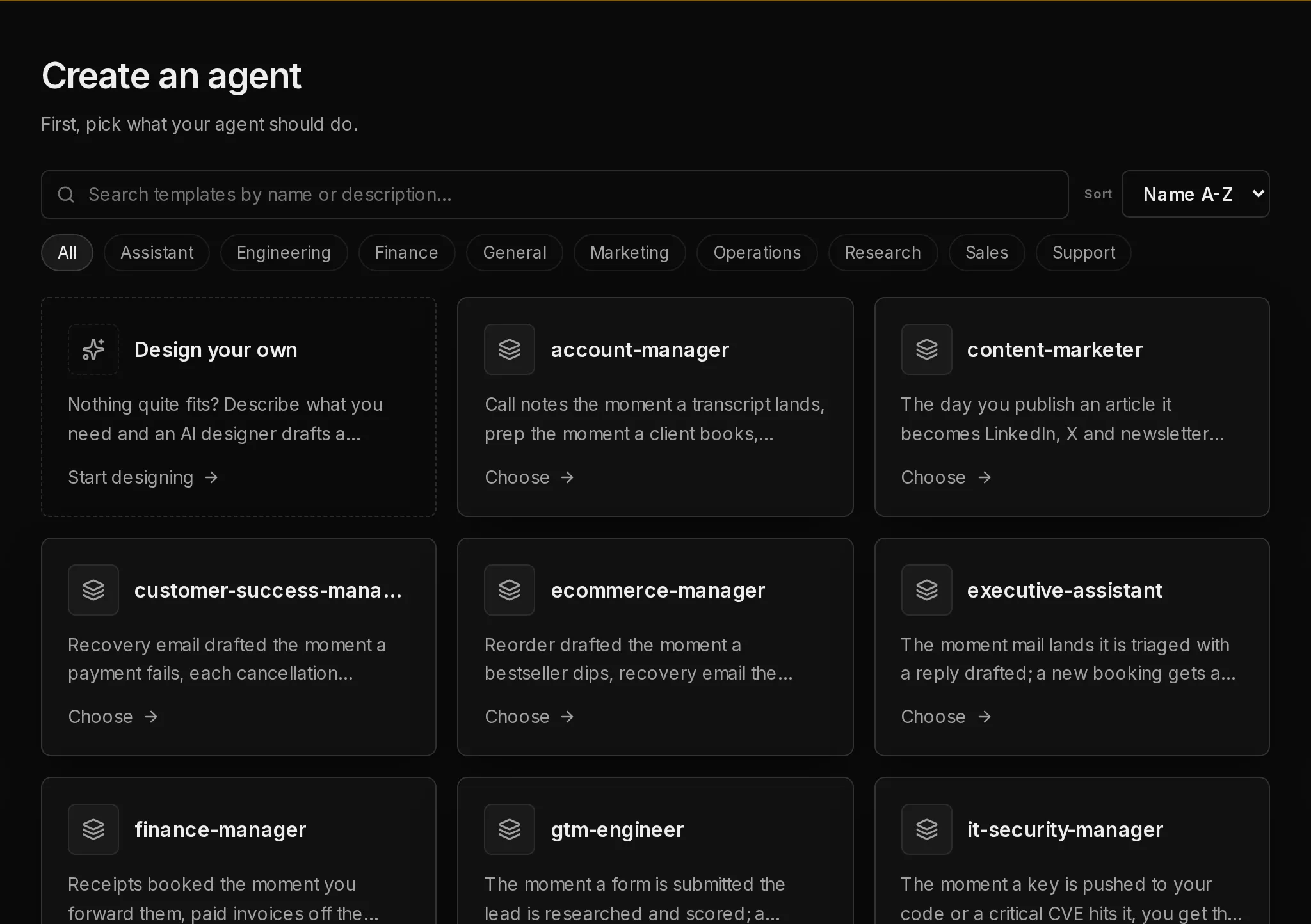This screenshot has height=924, width=1311.
Task: Filter templates by Assistant
Action: click(157, 253)
